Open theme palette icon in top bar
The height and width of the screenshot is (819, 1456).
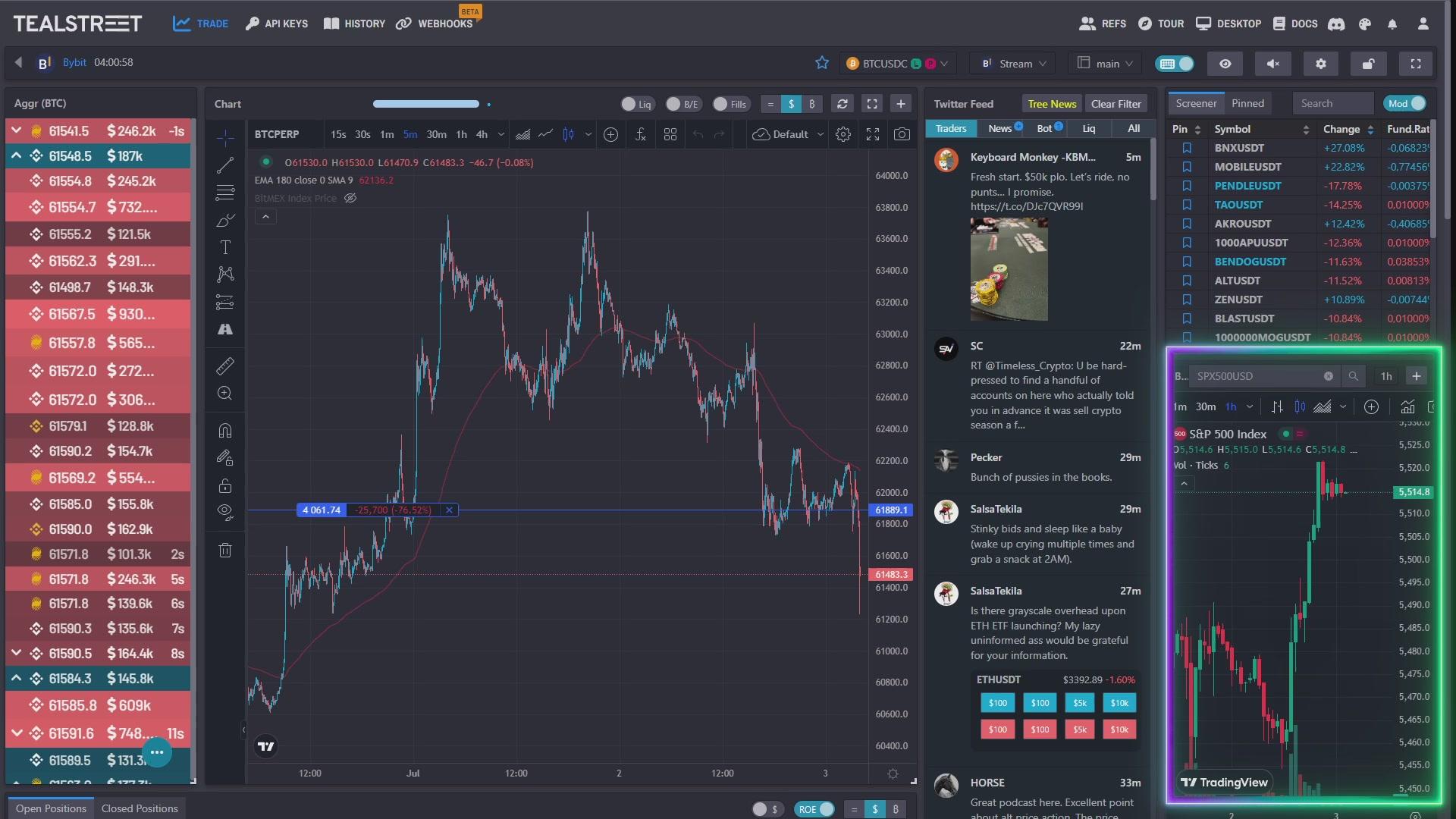[1365, 24]
